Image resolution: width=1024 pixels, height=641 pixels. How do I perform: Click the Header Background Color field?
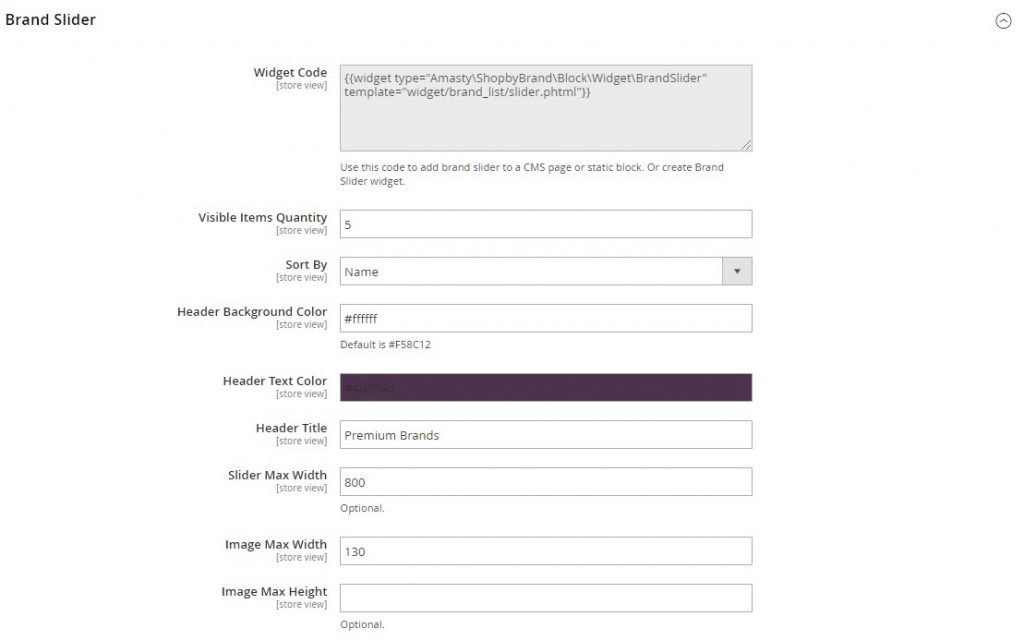[x=545, y=318]
